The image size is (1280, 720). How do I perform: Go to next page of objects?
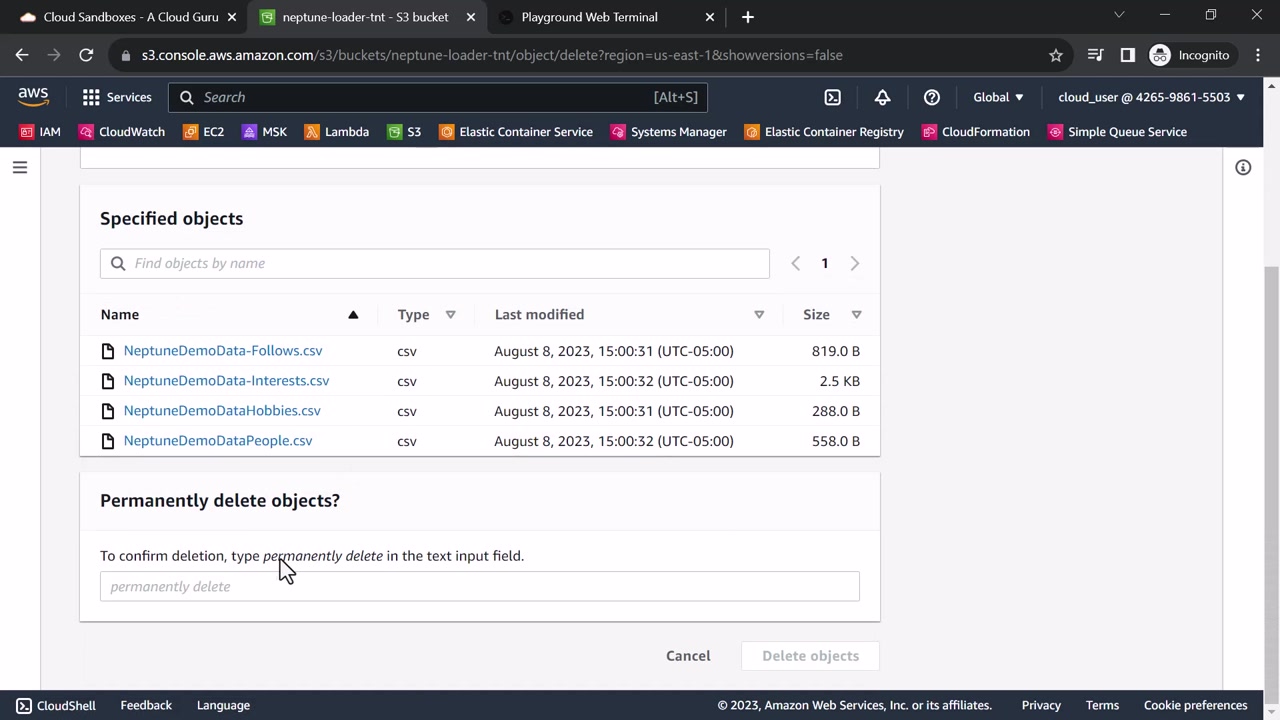tap(854, 264)
